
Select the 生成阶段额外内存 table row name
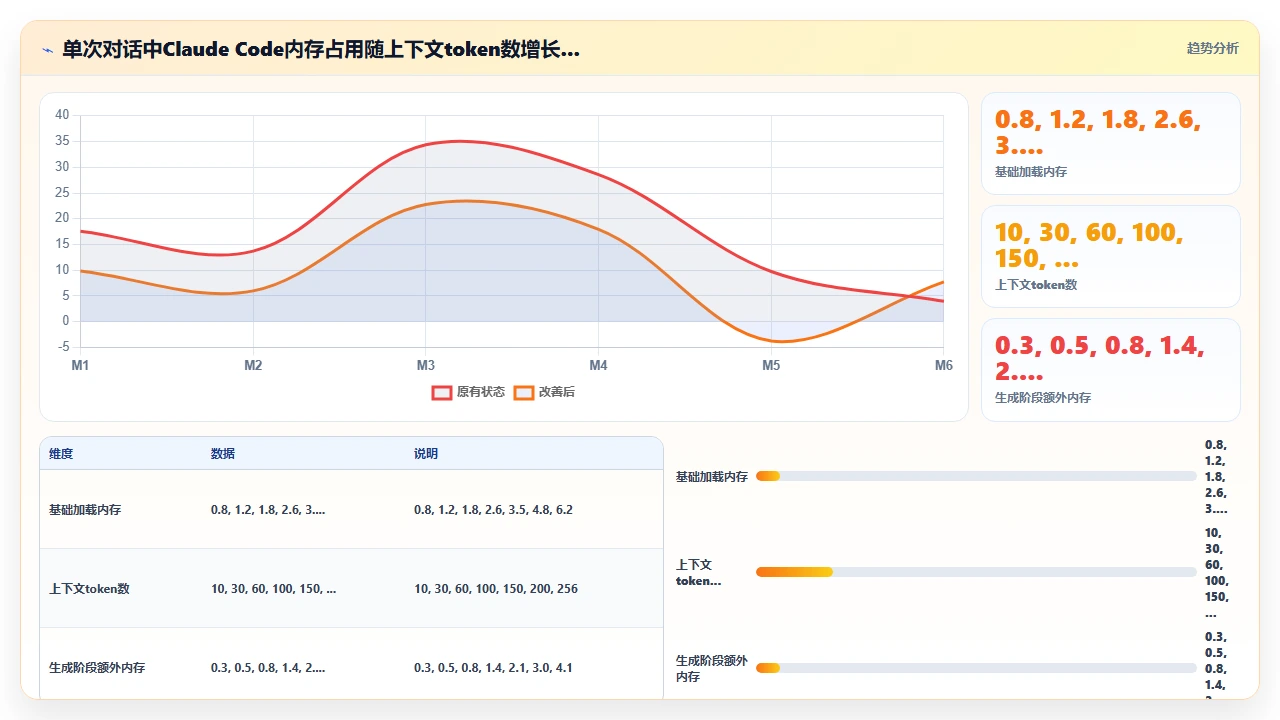(97, 668)
